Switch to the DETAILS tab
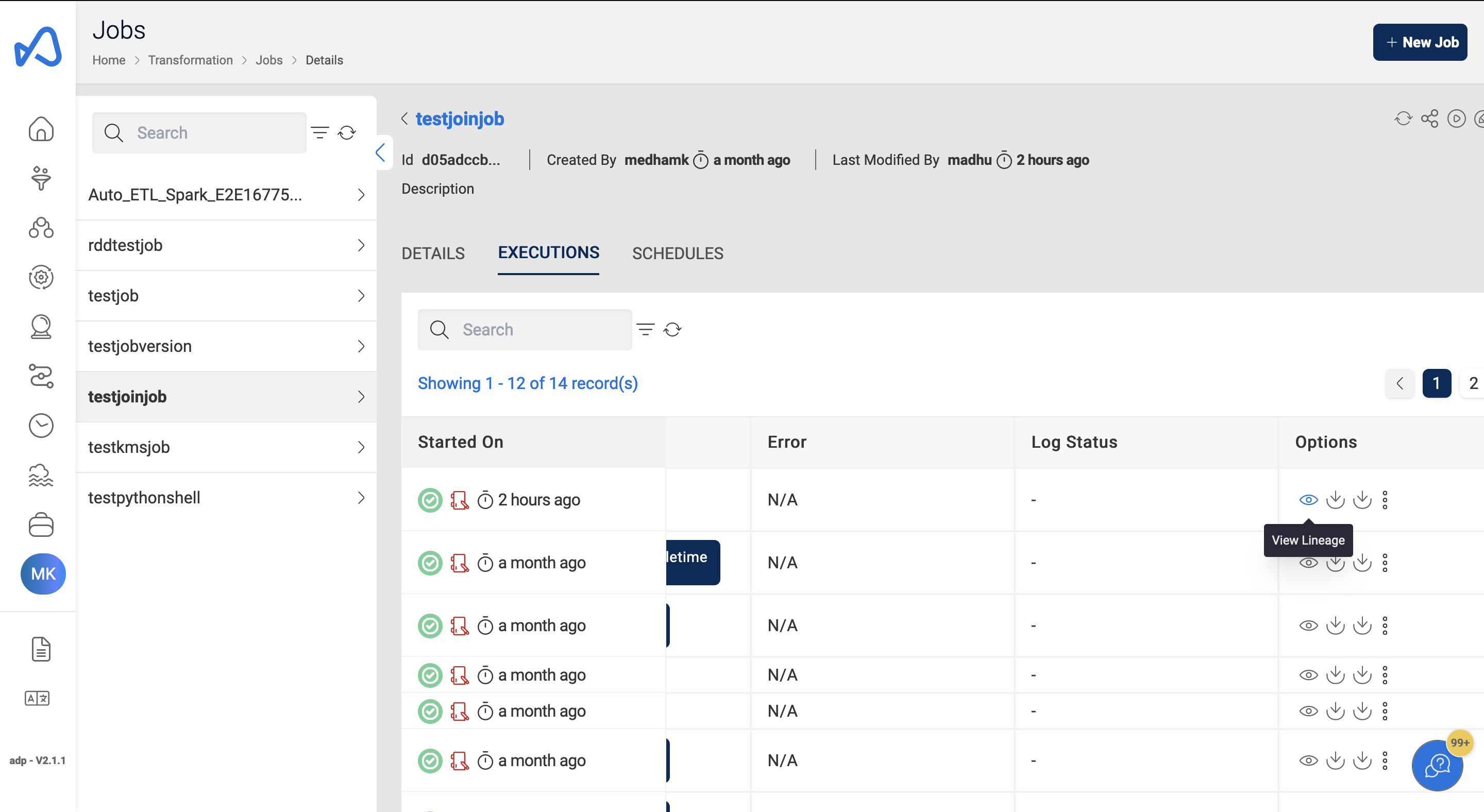 click(433, 253)
